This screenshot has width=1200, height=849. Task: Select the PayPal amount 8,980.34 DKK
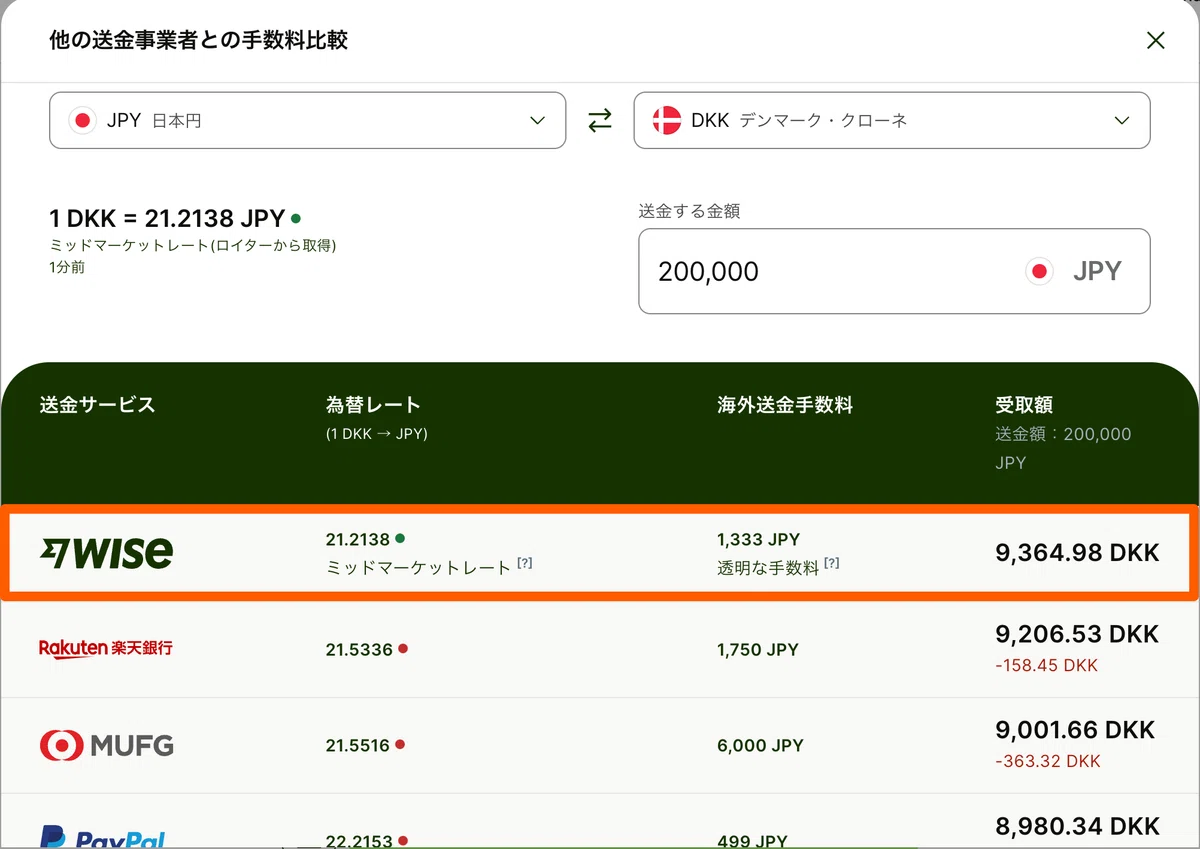(x=1077, y=826)
